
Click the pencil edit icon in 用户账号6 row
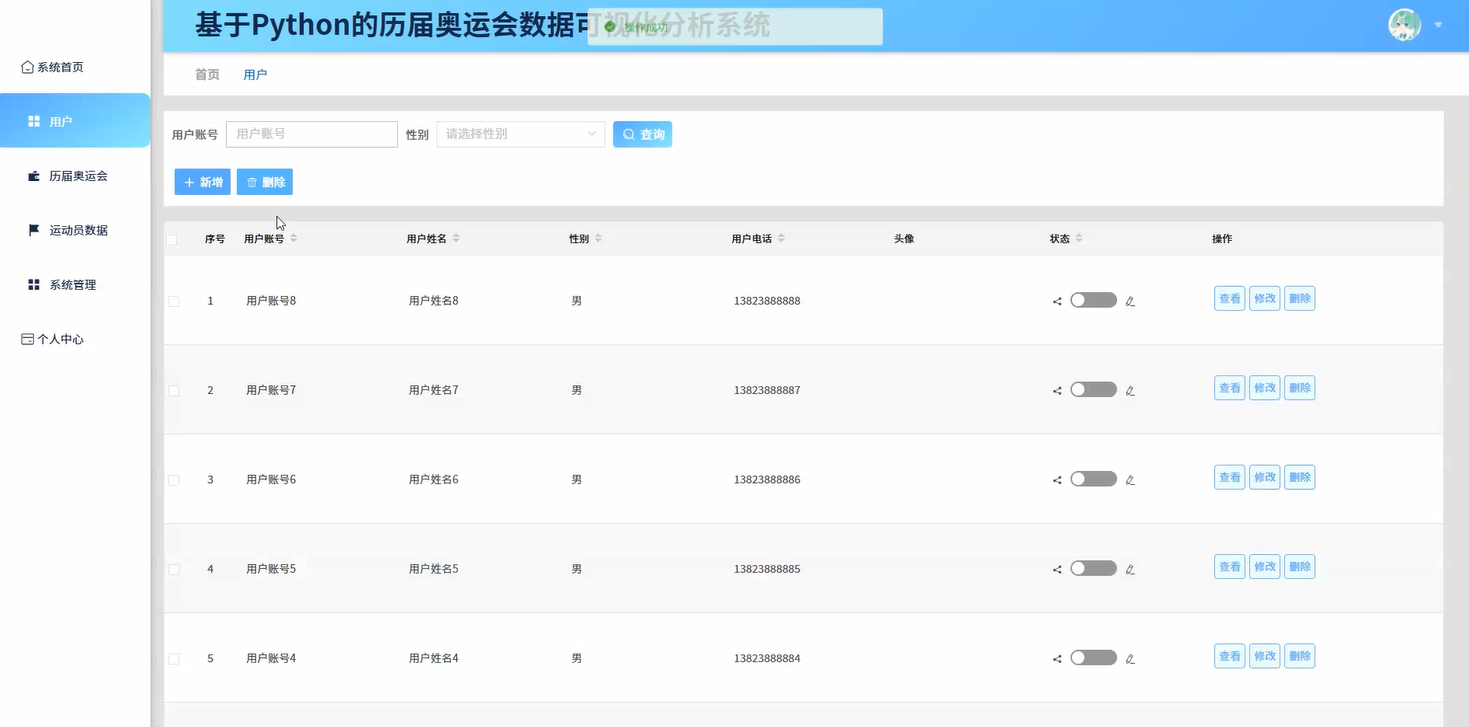point(1130,480)
